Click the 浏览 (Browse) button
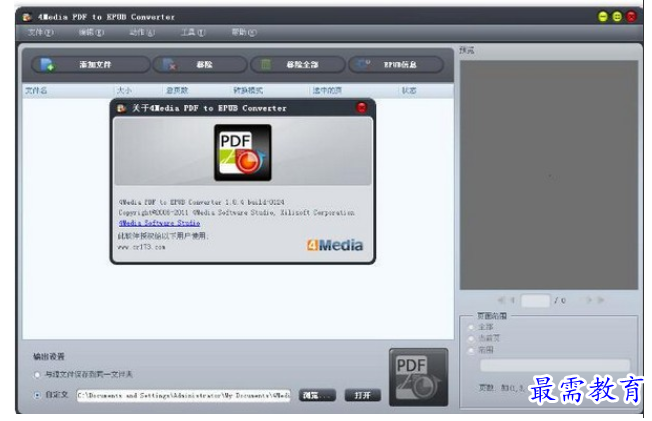 317,395
